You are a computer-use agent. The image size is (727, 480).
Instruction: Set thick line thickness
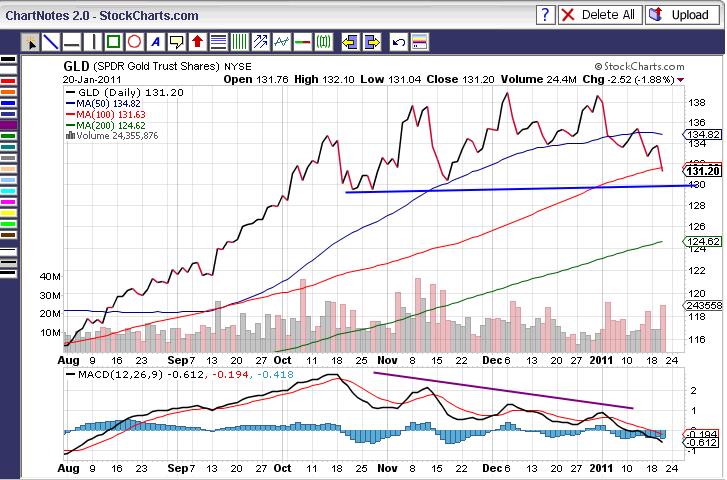coord(9,273)
